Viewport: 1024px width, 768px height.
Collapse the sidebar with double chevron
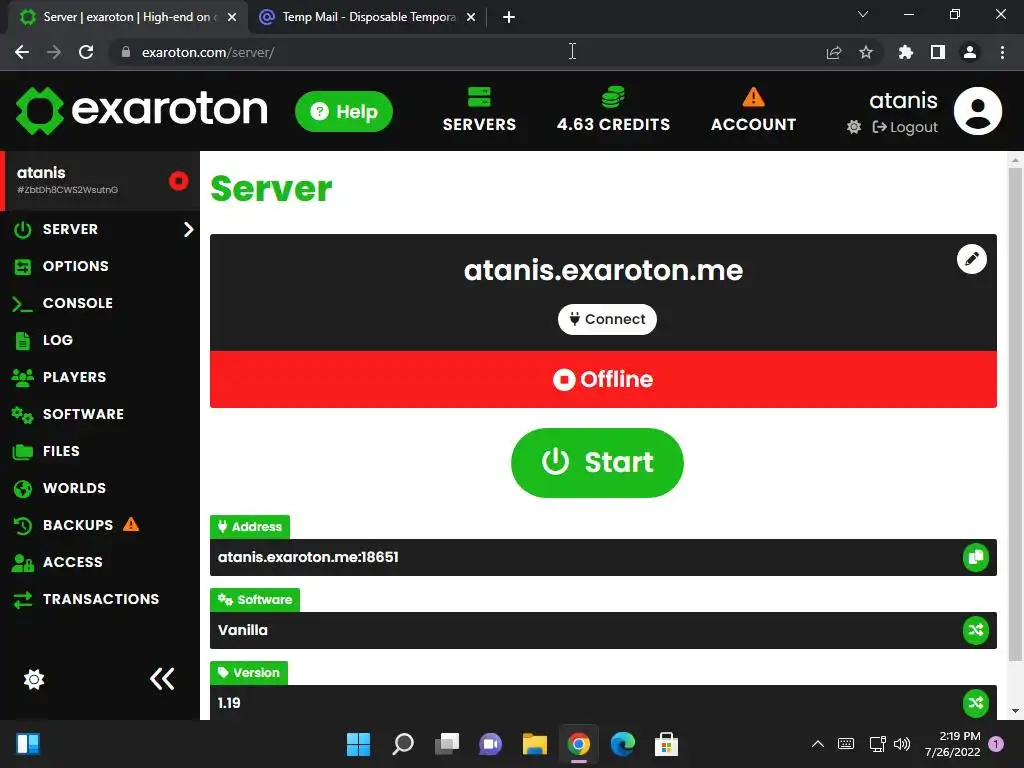click(x=162, y=679)
